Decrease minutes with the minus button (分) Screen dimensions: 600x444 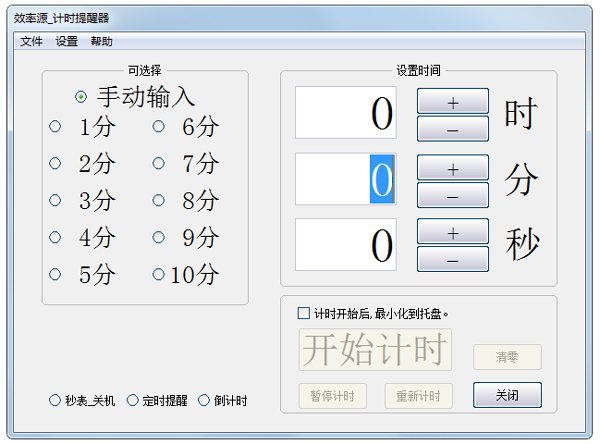click(452, 195)
